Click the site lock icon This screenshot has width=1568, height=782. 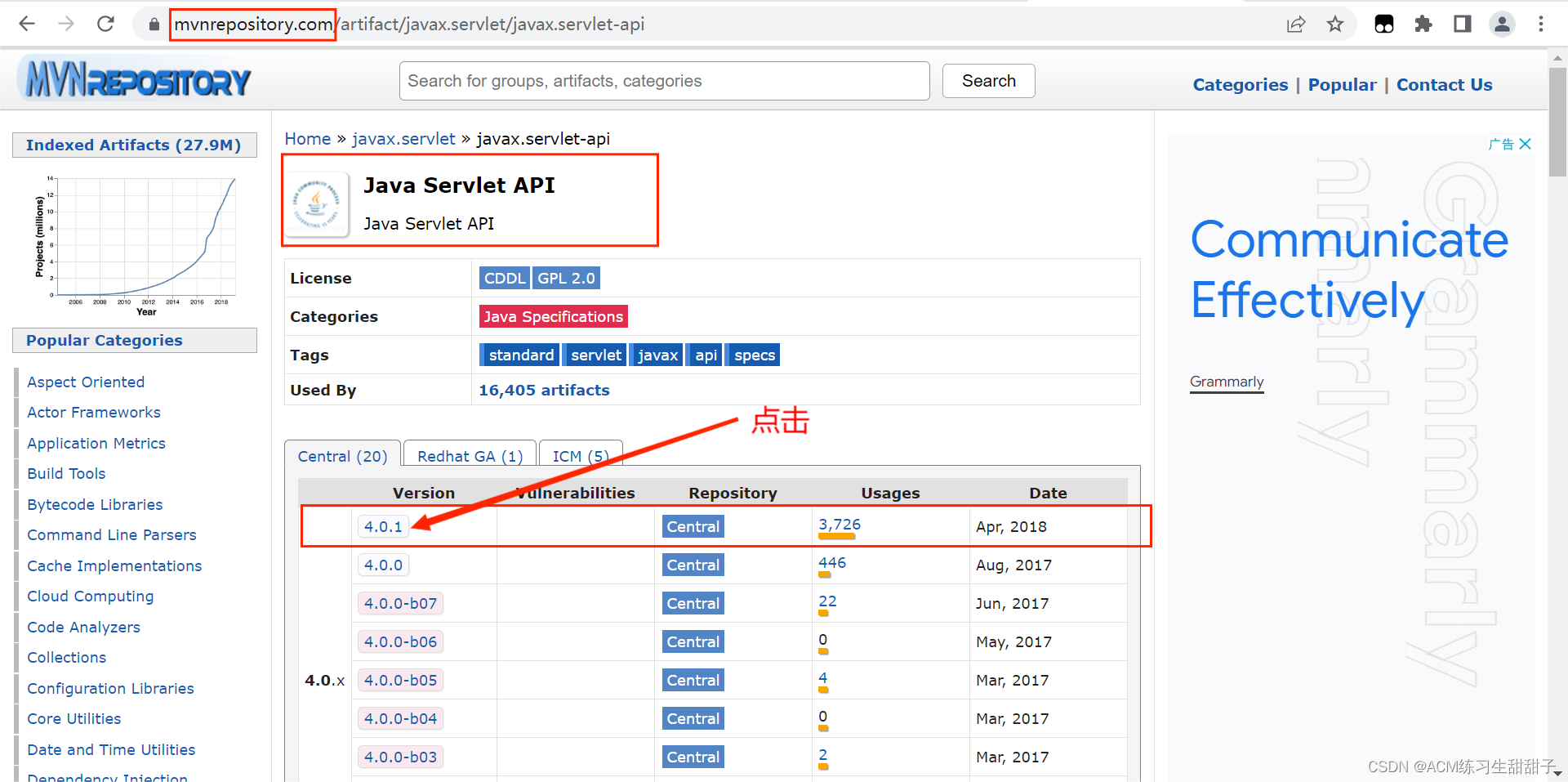pyautogui.click(x=154, y=25)
